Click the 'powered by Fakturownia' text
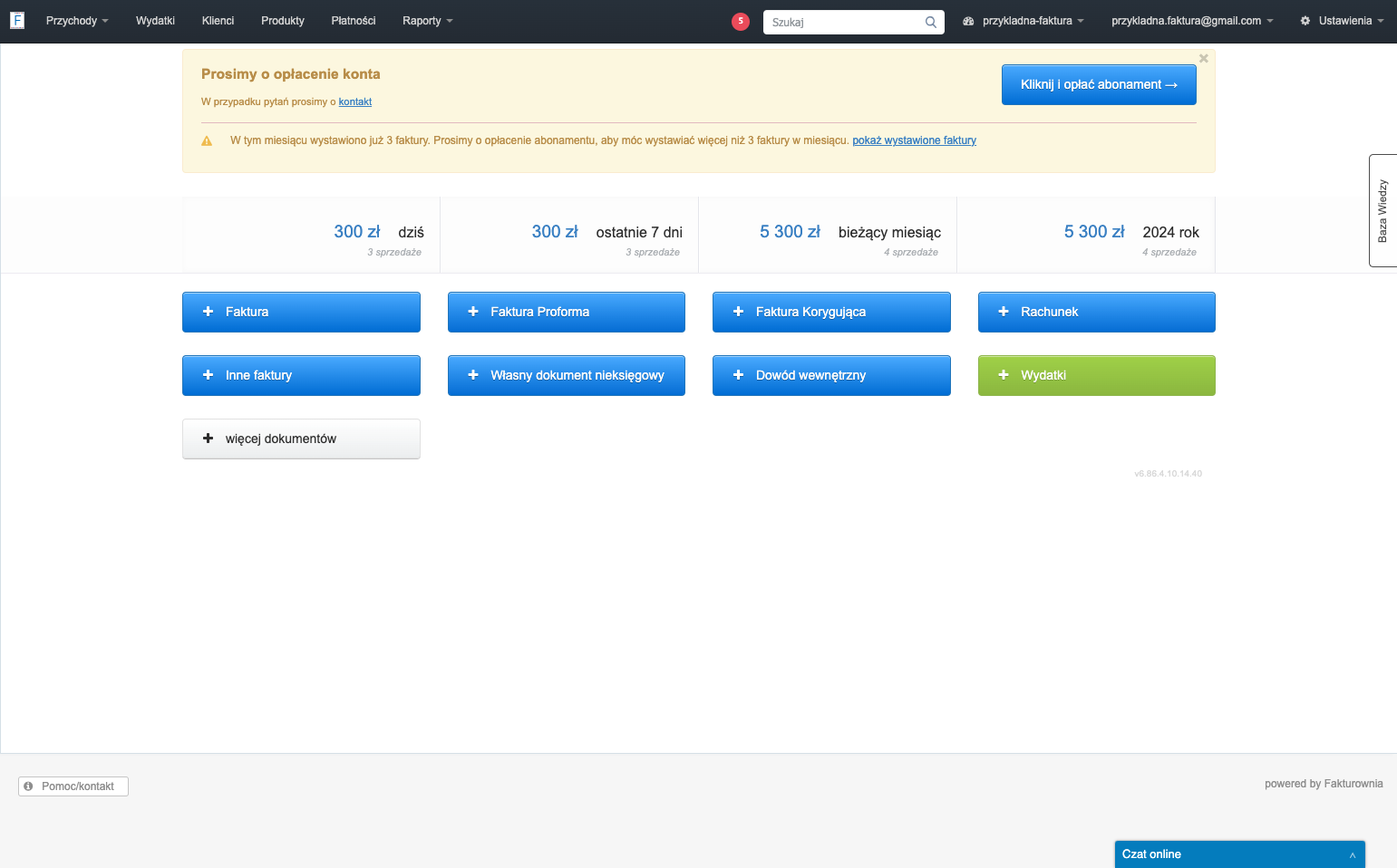Image resolution: width=1397 pixels, height=868 pixels. pos(1324,784)
